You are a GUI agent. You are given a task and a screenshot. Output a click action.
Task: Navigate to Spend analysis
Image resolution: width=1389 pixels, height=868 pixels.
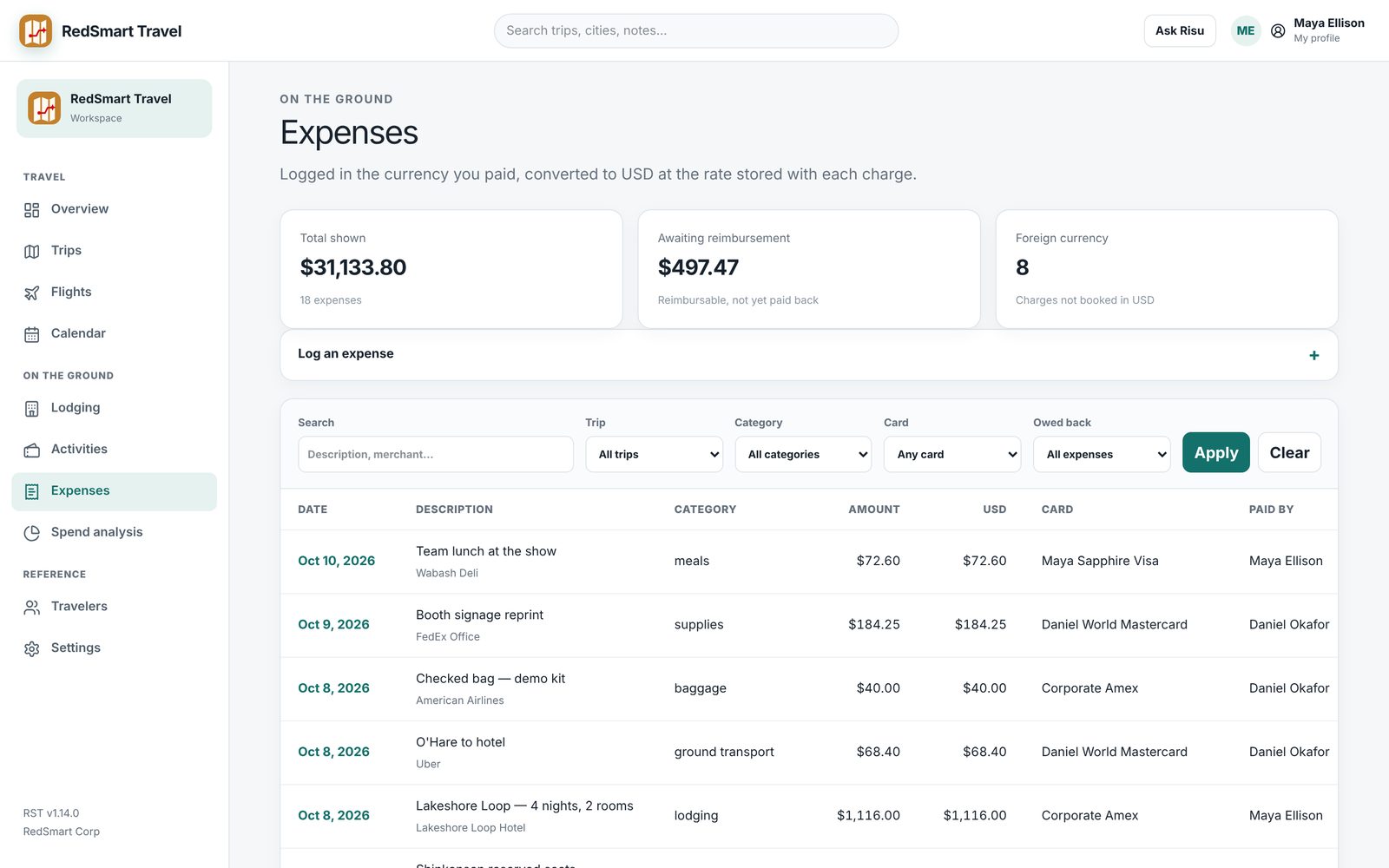click(x=114, y=532)
